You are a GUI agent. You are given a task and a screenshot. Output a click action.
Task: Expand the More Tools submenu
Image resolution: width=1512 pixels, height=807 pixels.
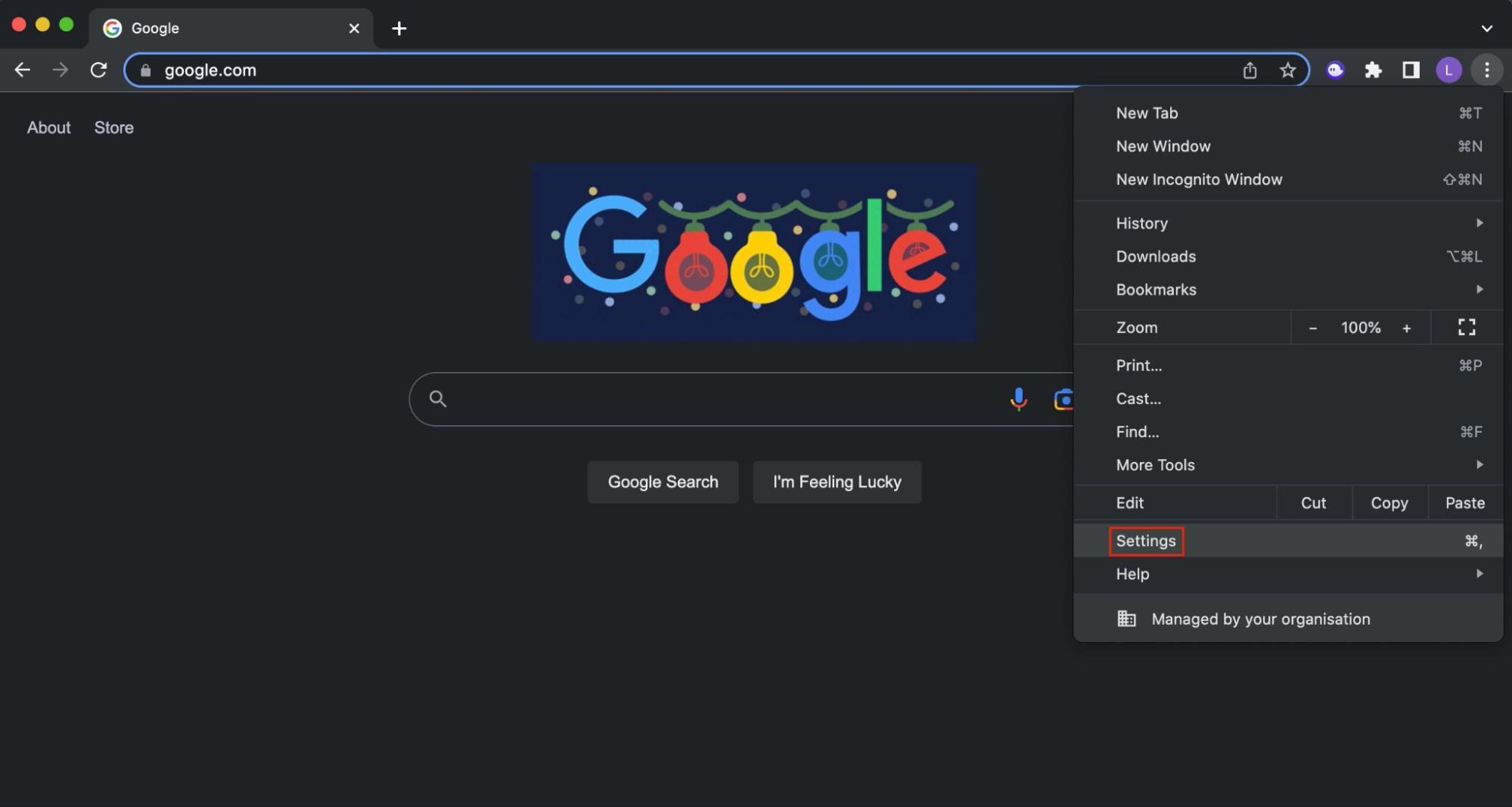(1287, 464)
